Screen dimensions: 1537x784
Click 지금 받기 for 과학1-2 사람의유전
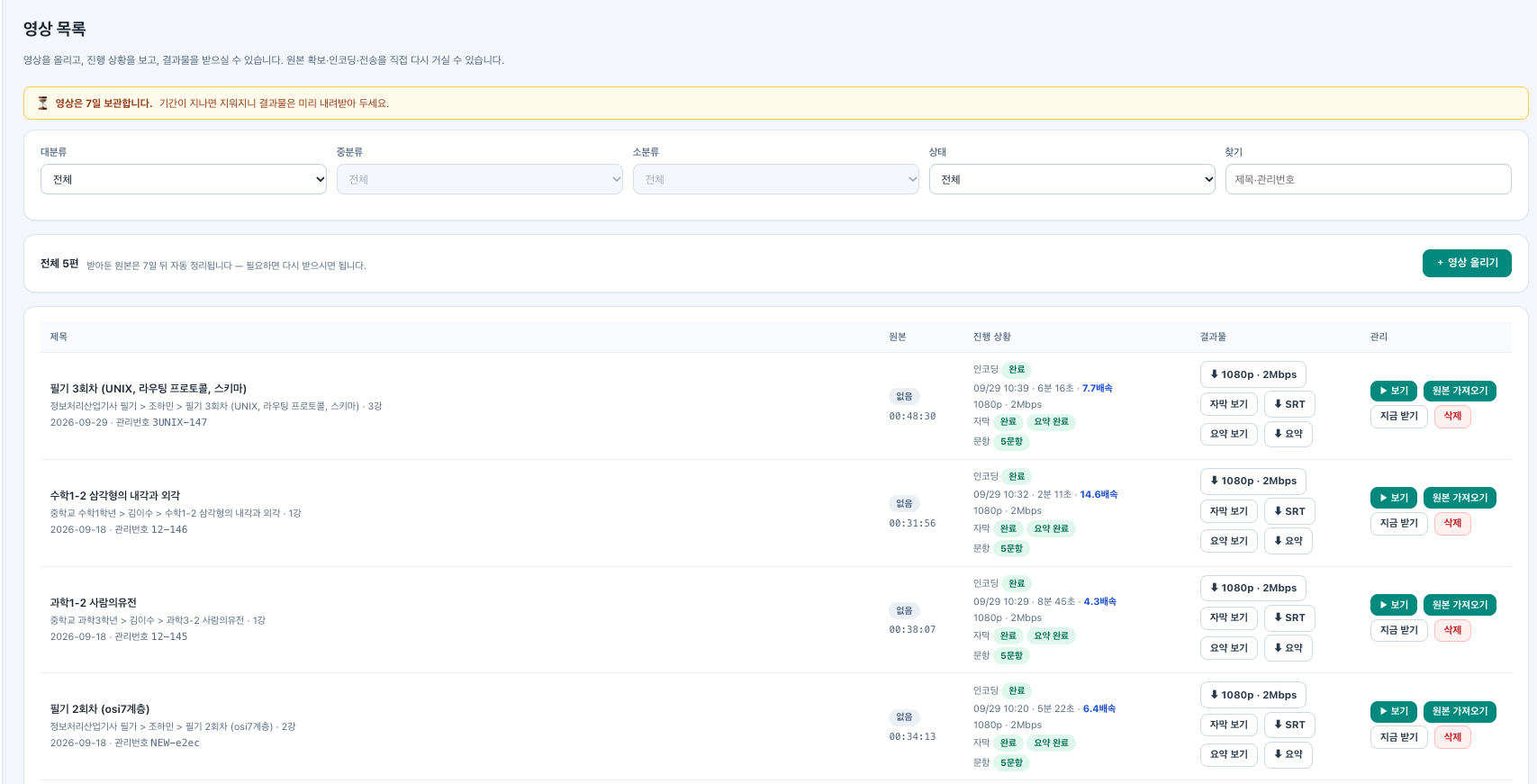click(x=1398, y=630)
